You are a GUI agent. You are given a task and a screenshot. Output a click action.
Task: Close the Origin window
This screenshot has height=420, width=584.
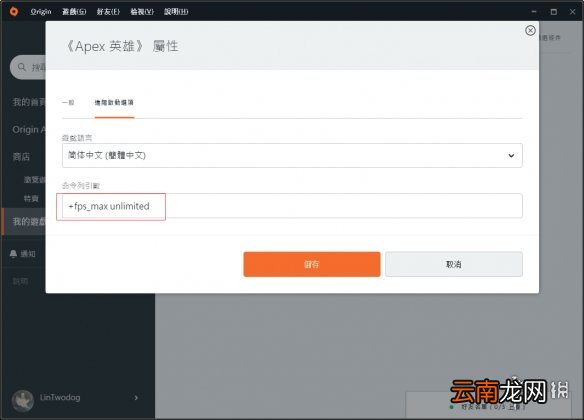(573, 12)
